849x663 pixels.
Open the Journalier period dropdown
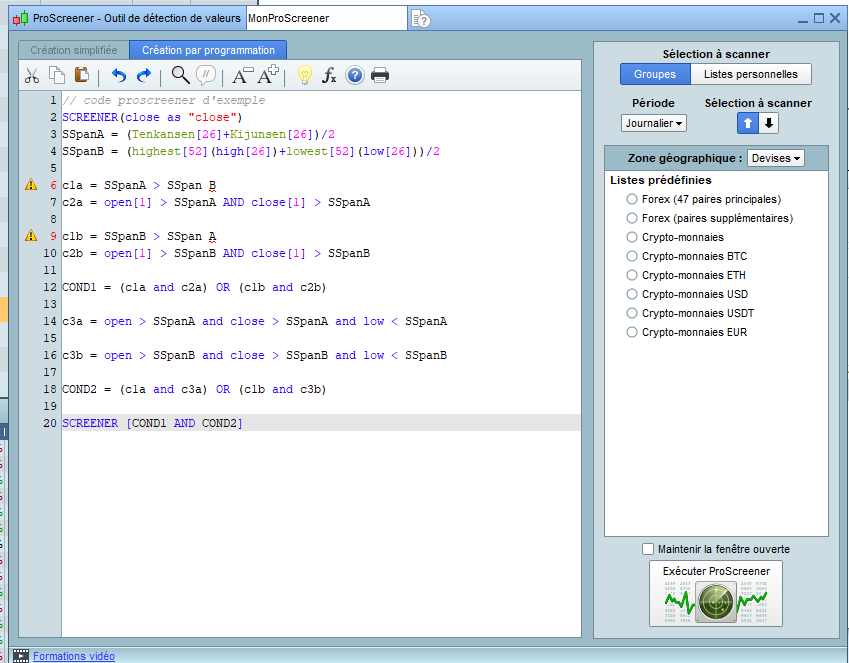coord(653,123)
